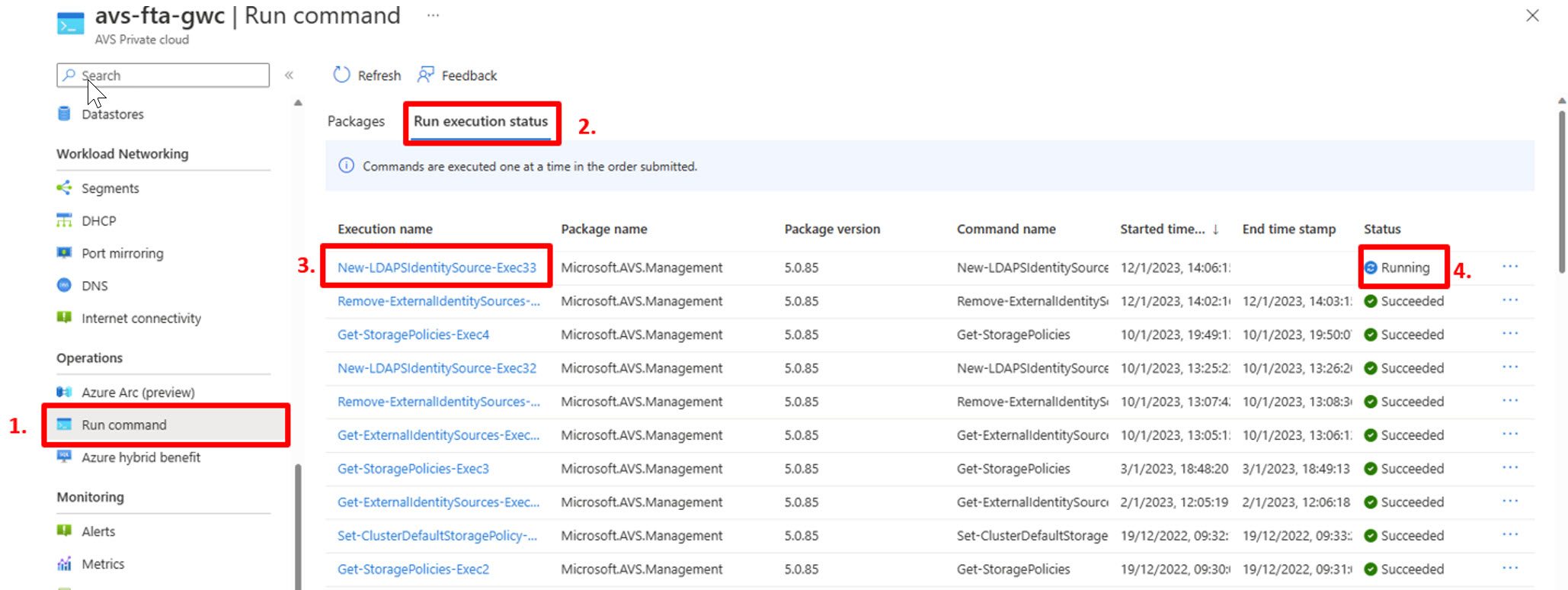1568x590 pixels.
Task: Click the '2/1/2023, 12:05:19' started time cell
Action: click(1174, 502)
